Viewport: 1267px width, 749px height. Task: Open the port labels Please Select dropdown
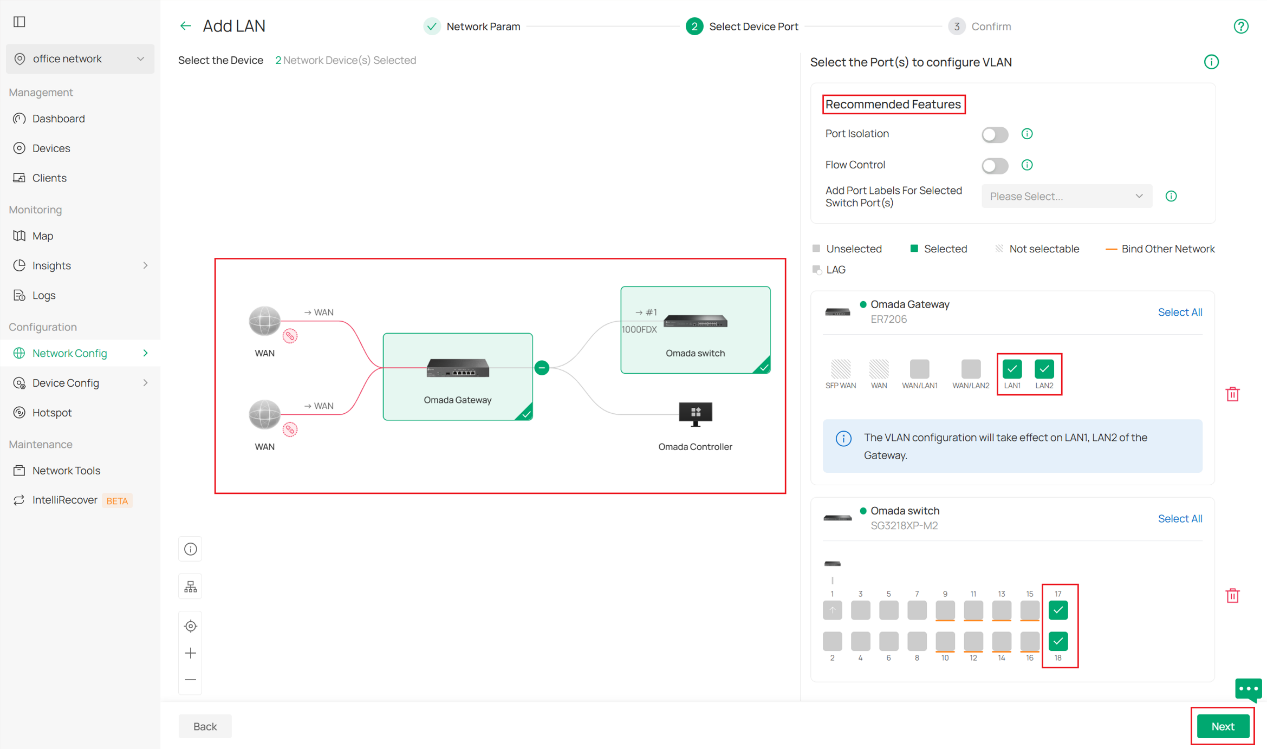pyautogui.click(x=1066, y=196)
